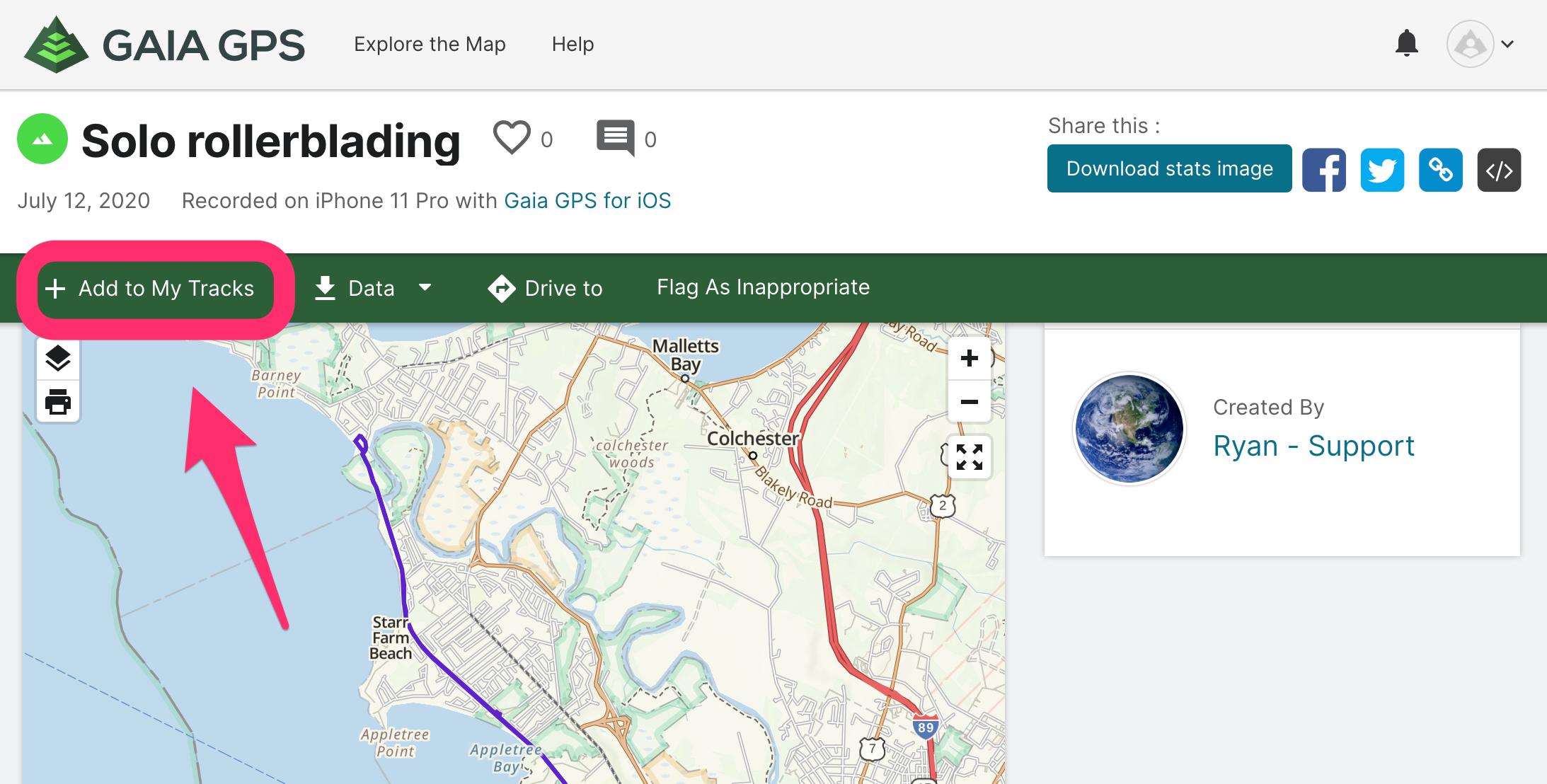Open Gaia GPS for iOS link
The image size is (1547, 784).
pos(587,201)
